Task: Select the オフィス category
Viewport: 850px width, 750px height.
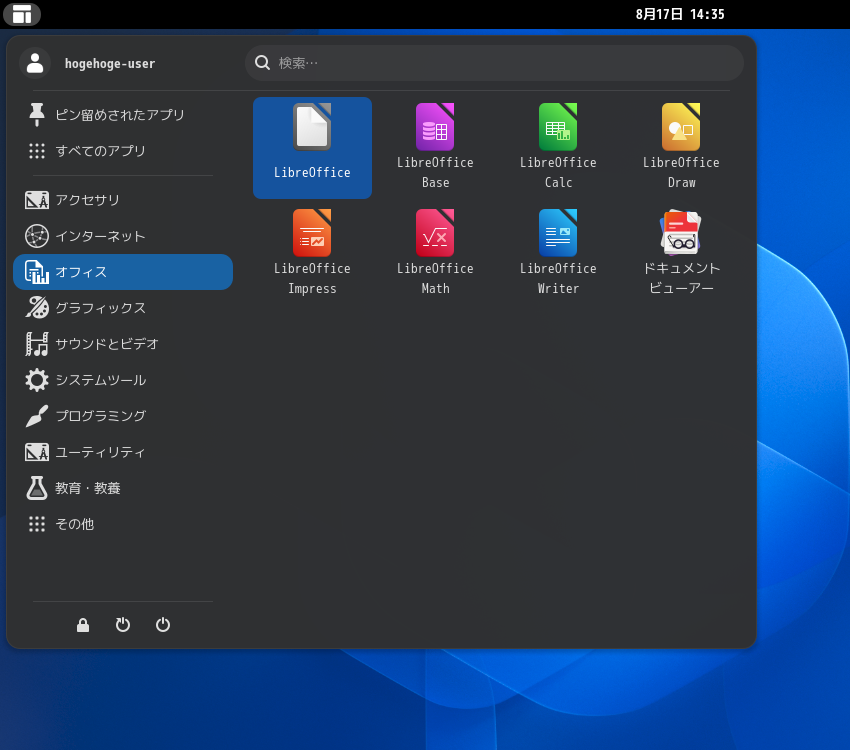Action: click(124, 272)
